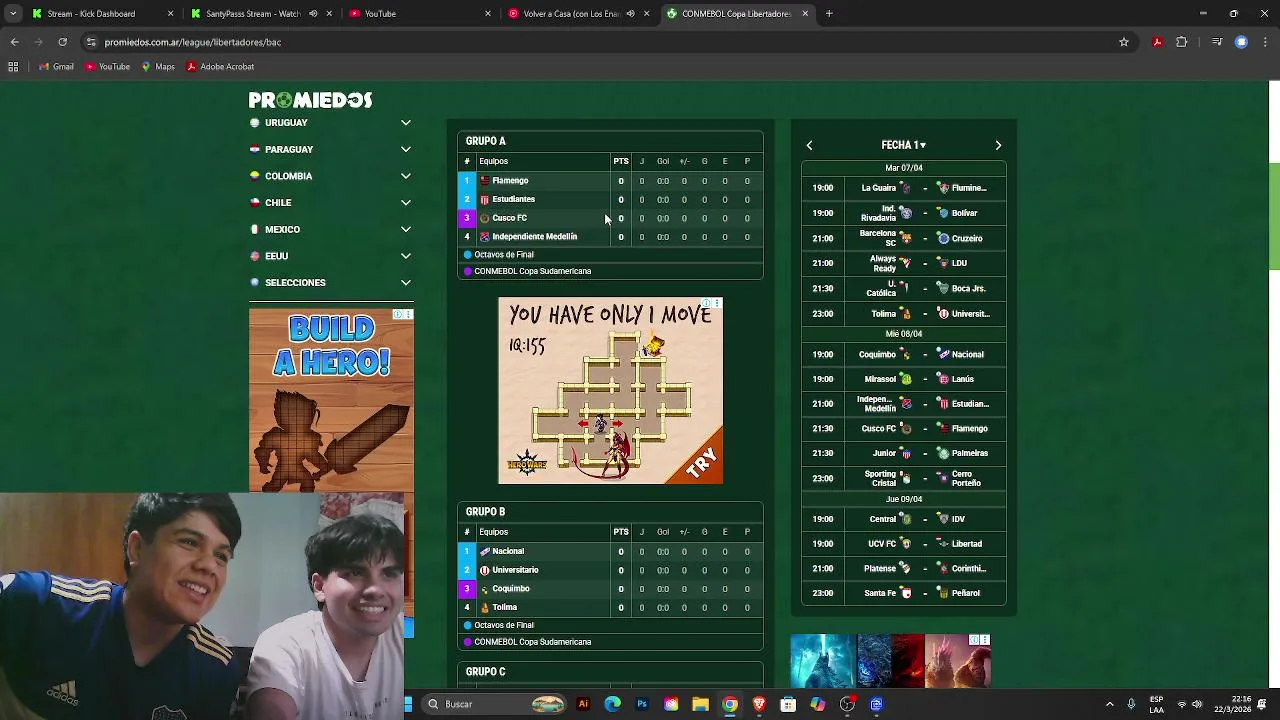Open Tolima team in Grupo B table

(504, 607)
